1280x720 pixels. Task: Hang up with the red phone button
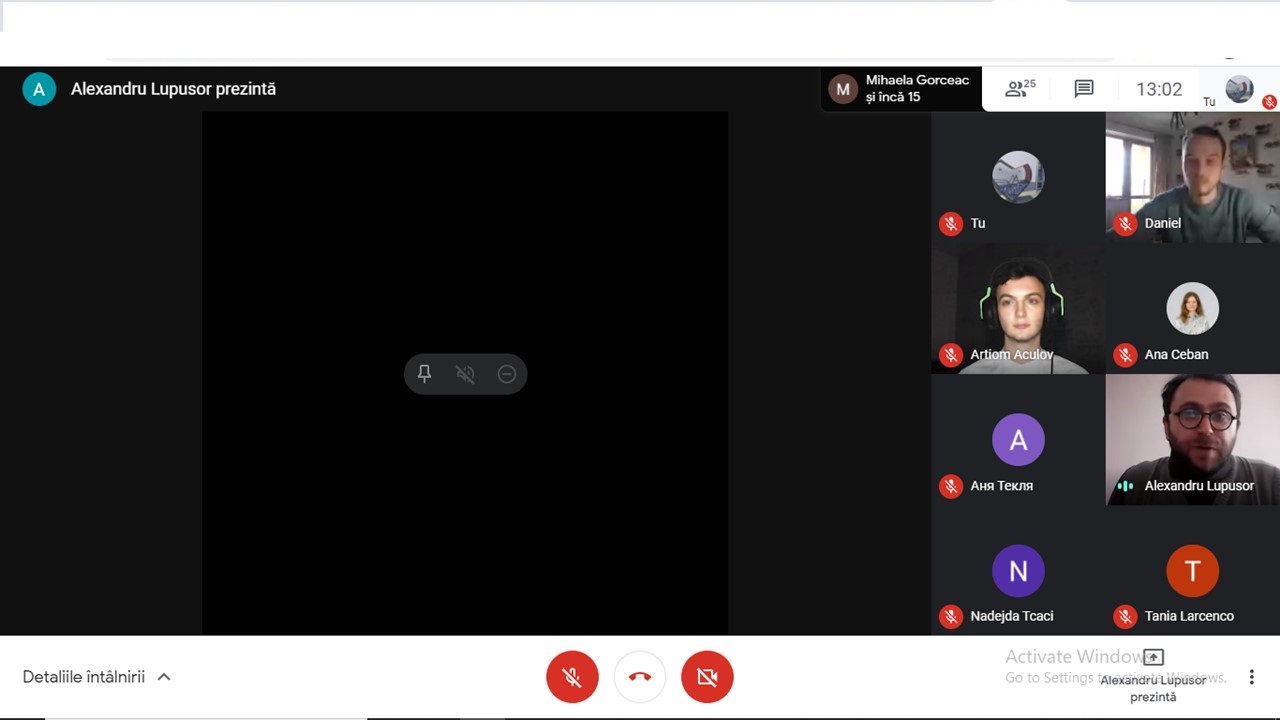pos(640,677)
